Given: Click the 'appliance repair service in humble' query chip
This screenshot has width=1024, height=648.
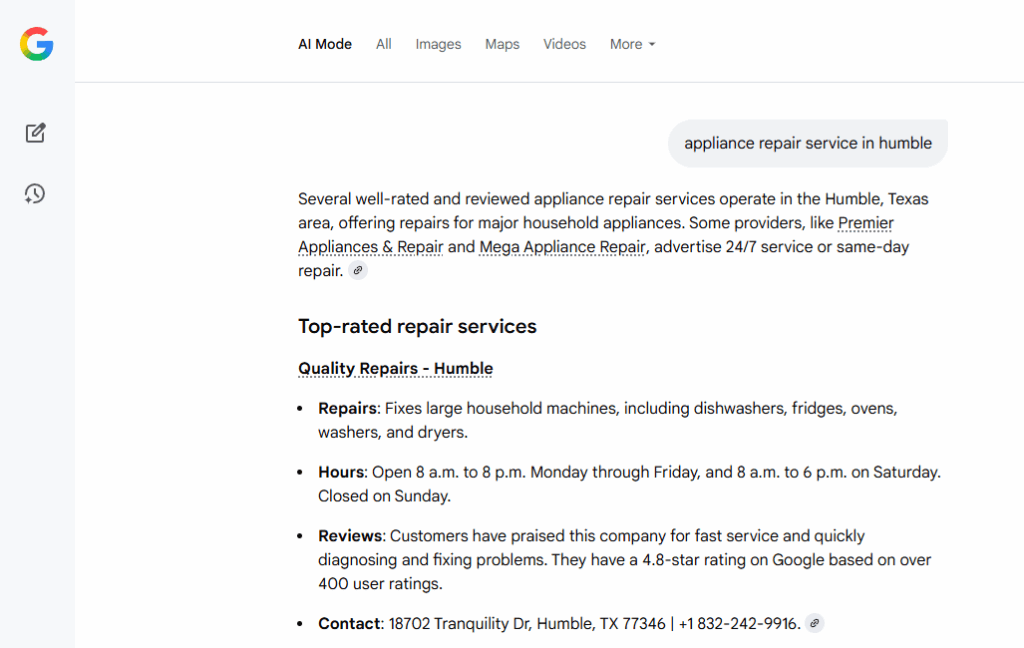Looking at the screenshot, I should (807, 143).
